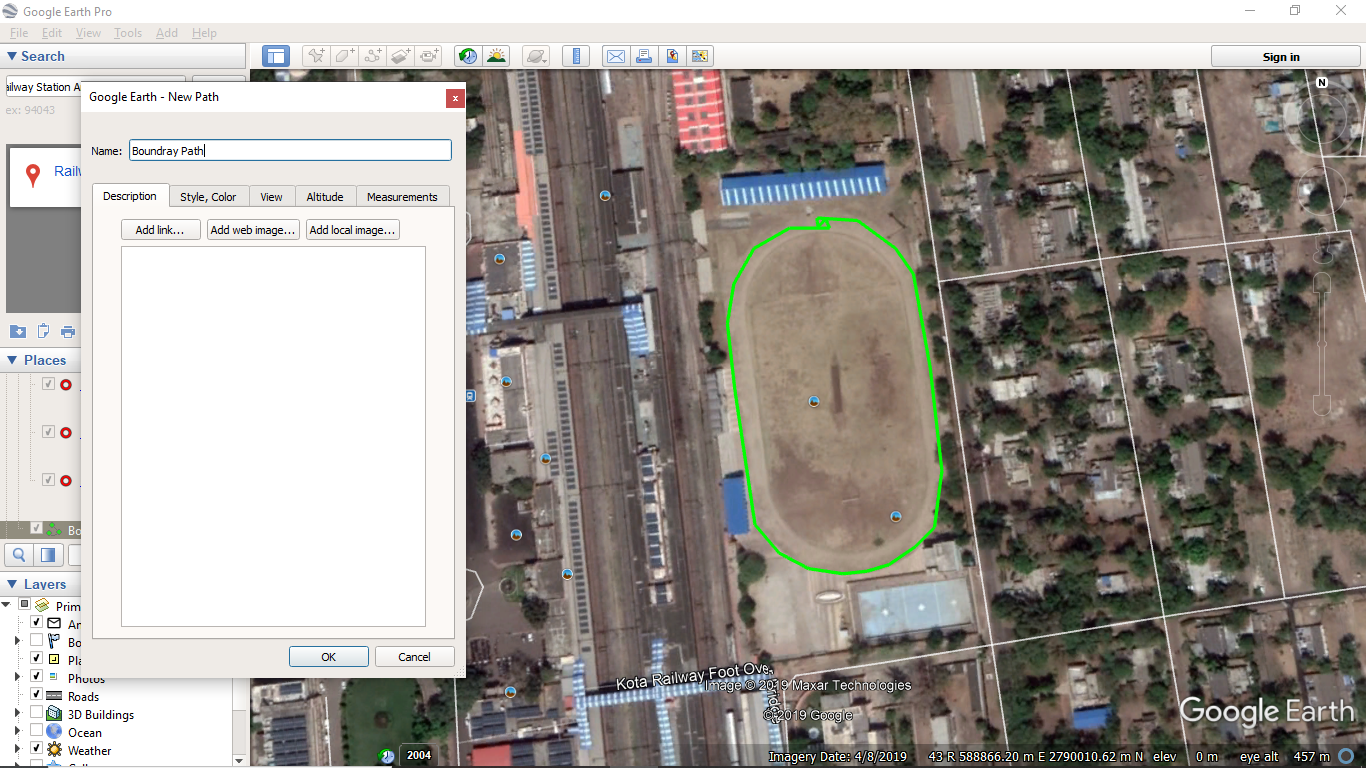Uncheck the Roads layer checkbox
The height and width of the screenshot is (768, 1366).
tap(37, 696)
